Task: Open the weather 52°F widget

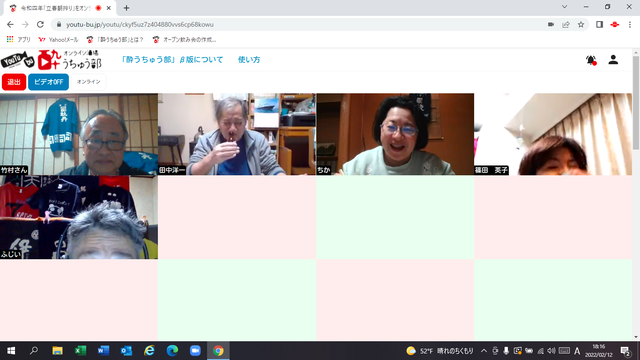Action: 440,351
